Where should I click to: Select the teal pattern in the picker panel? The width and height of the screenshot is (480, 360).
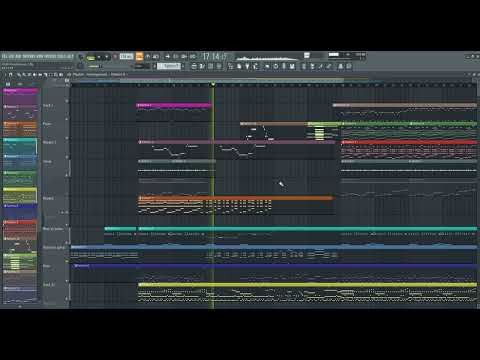[x=20, y=146]
